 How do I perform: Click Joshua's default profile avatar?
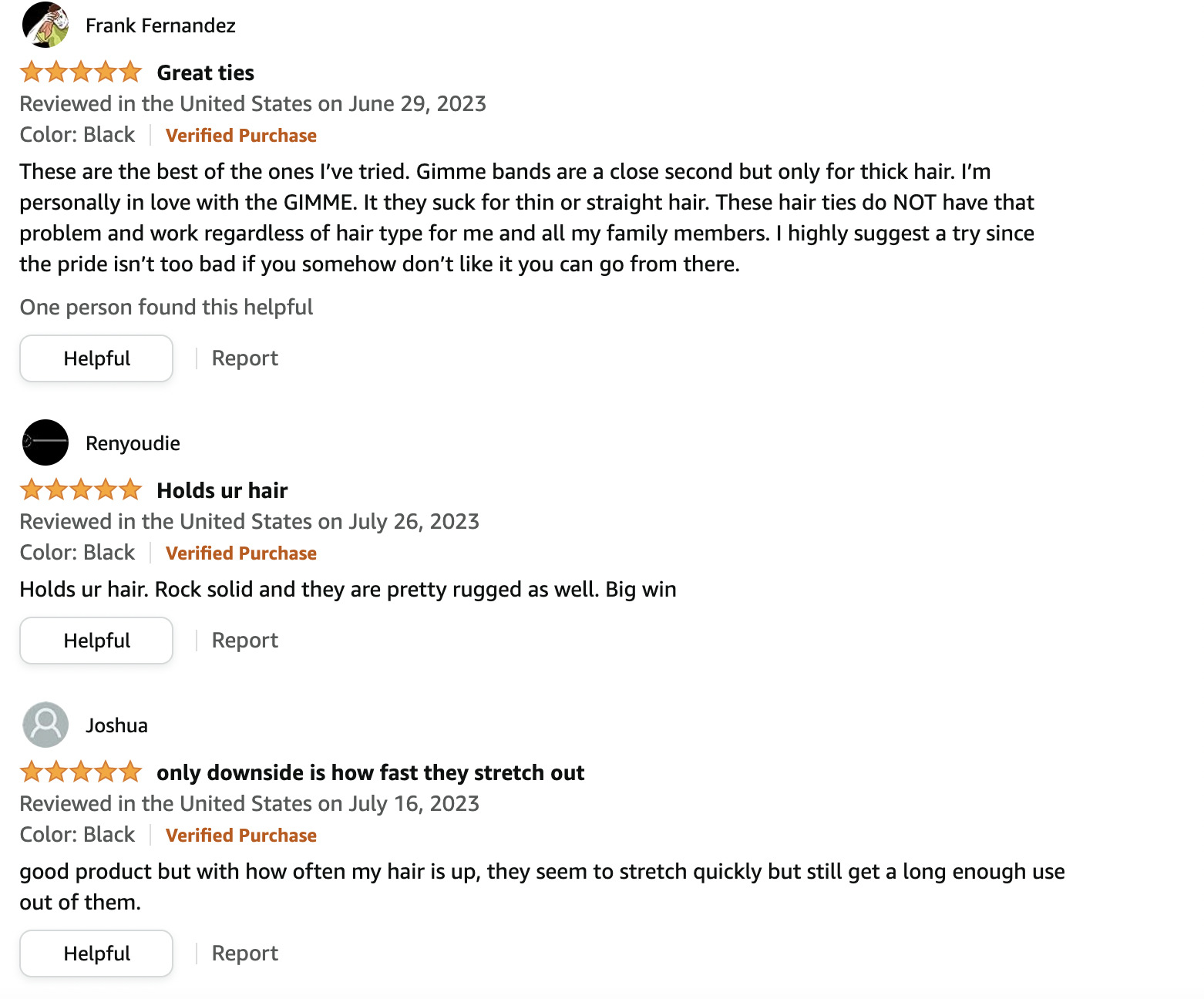[45, 725]
